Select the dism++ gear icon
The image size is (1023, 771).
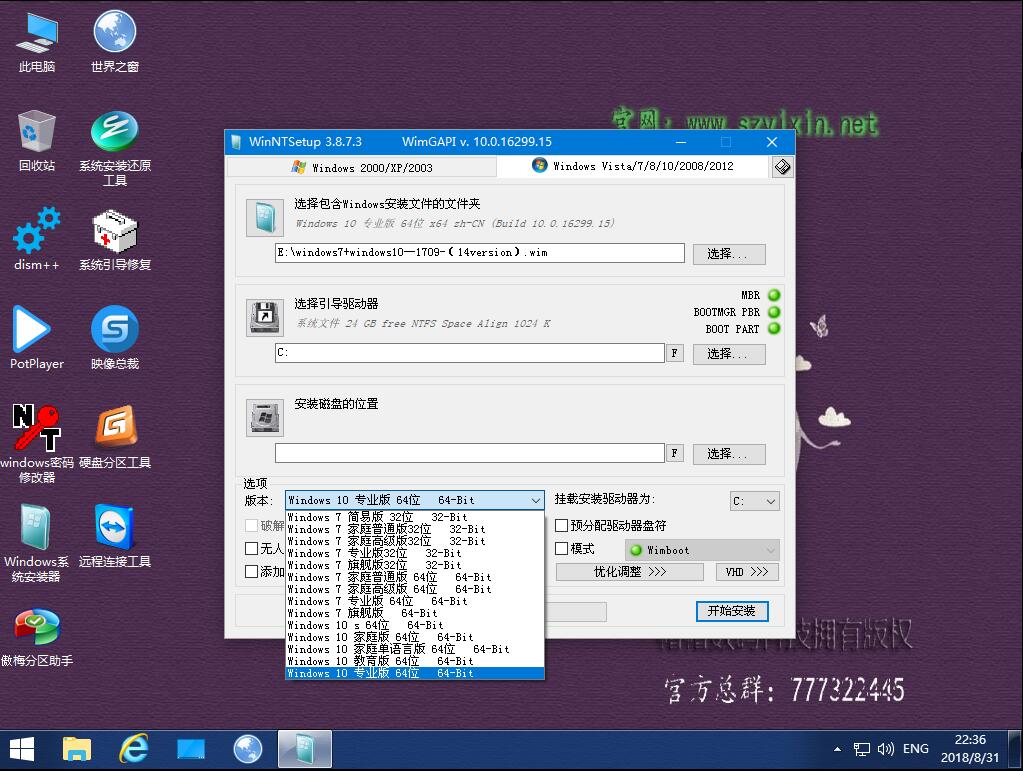pyautogui.click(x=37, y=239)
